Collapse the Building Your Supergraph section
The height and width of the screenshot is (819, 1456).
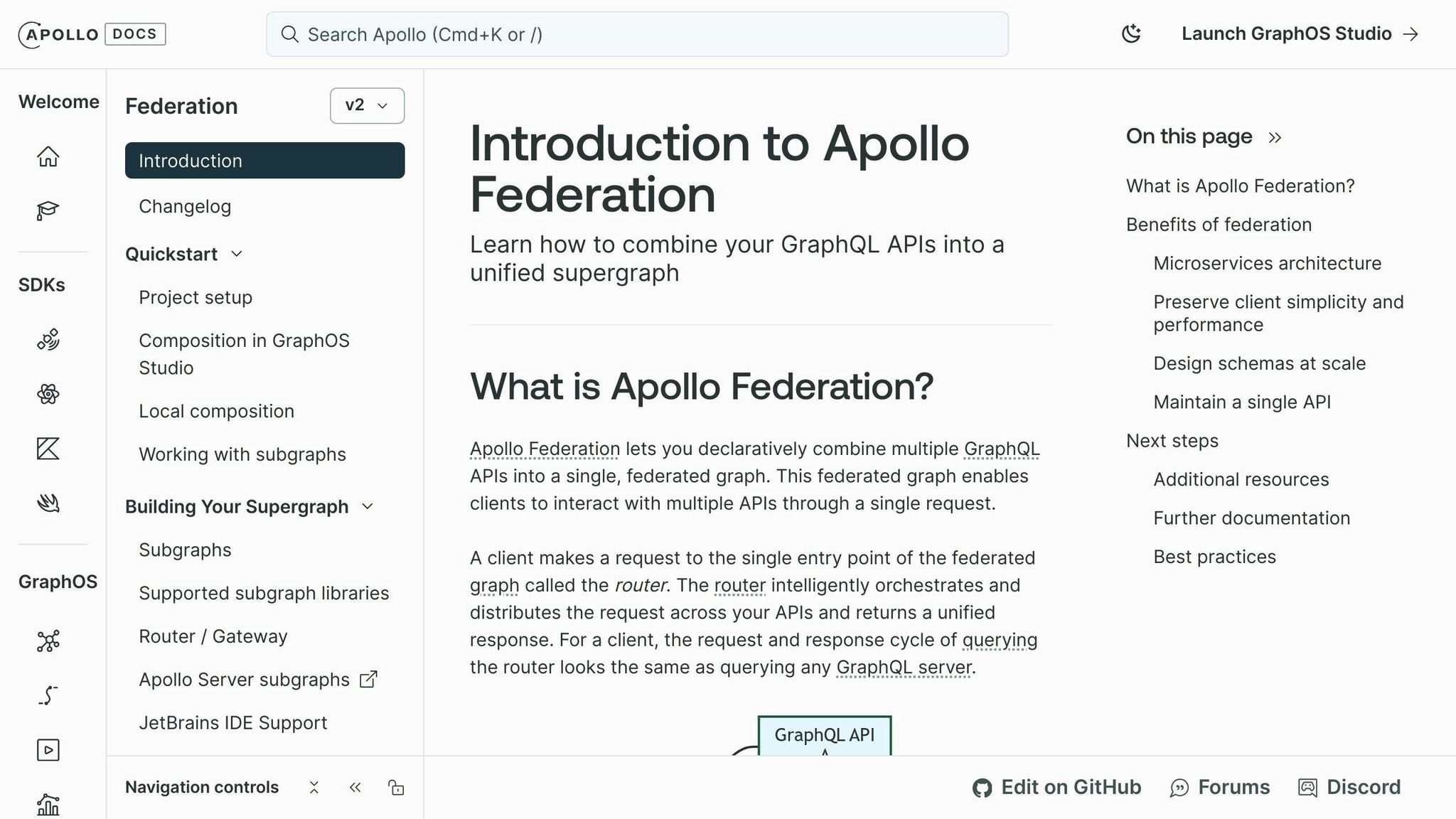tap(368, 506)
